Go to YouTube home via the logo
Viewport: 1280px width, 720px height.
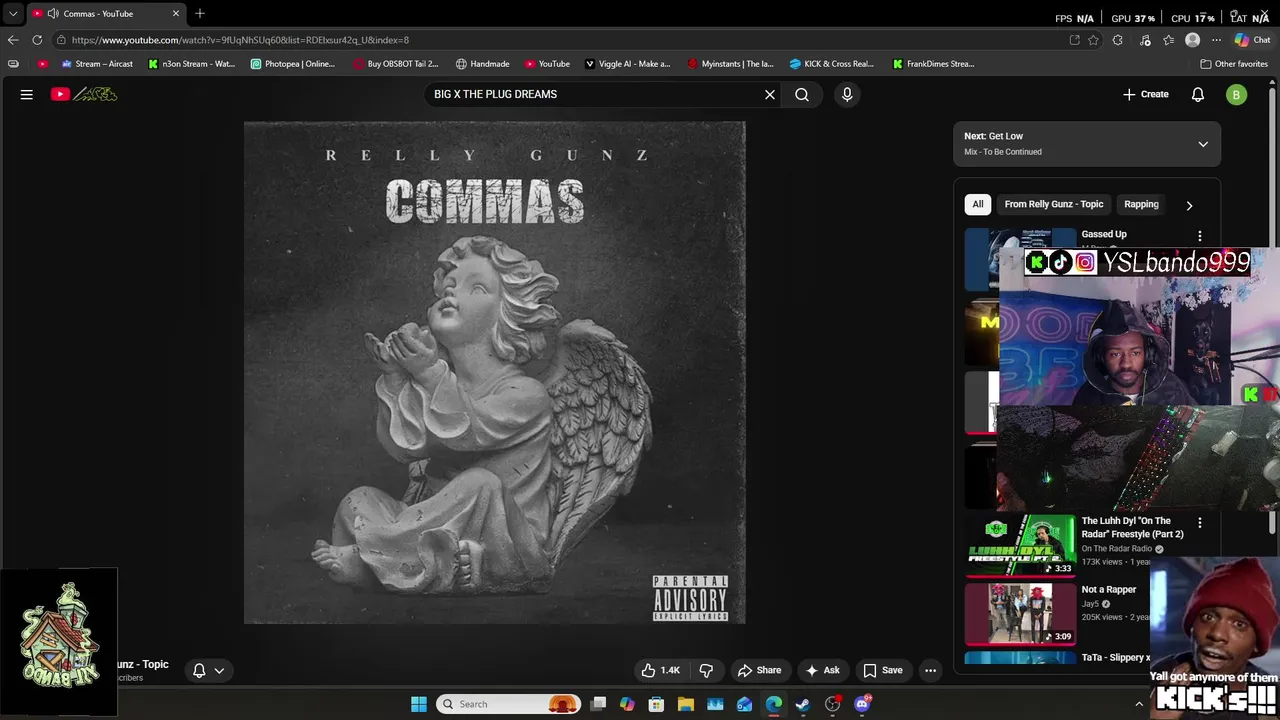coord(84,94)
